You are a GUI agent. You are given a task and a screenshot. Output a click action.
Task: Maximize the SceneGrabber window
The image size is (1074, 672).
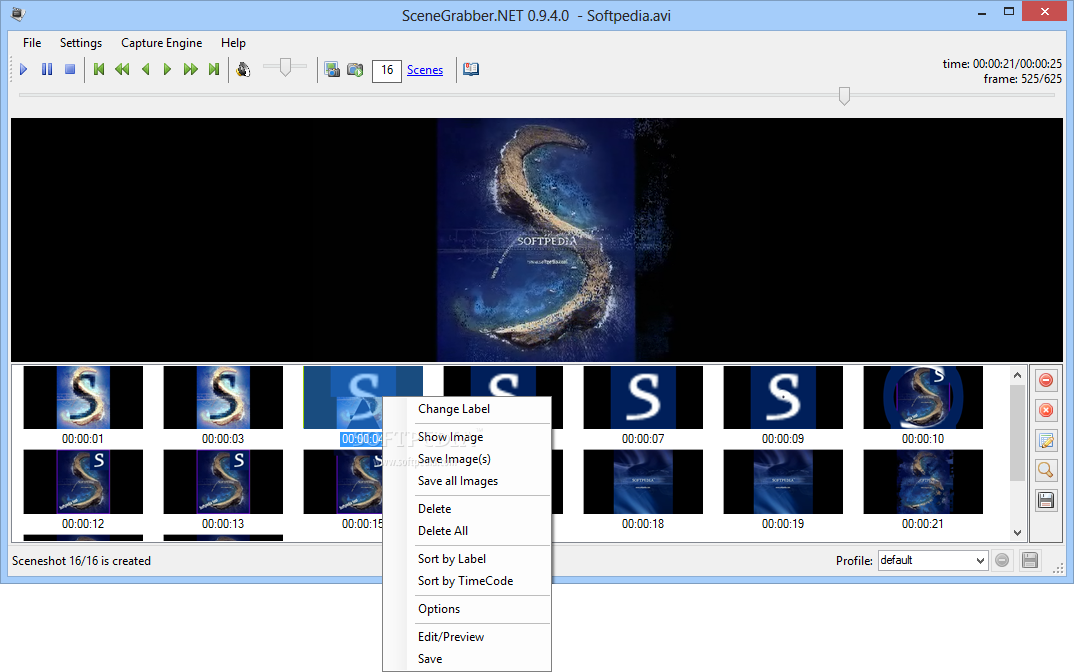1009,12
